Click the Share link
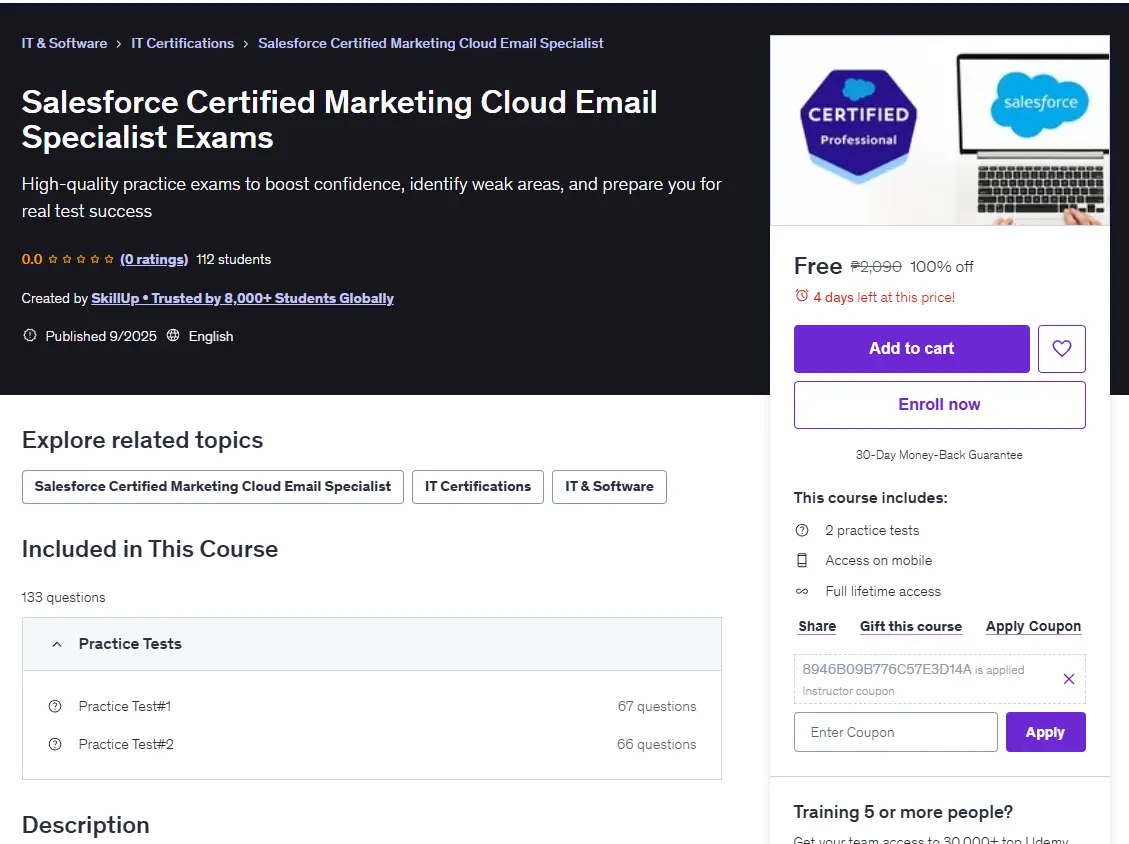The image size is (1129, 844). click(817, 627)
